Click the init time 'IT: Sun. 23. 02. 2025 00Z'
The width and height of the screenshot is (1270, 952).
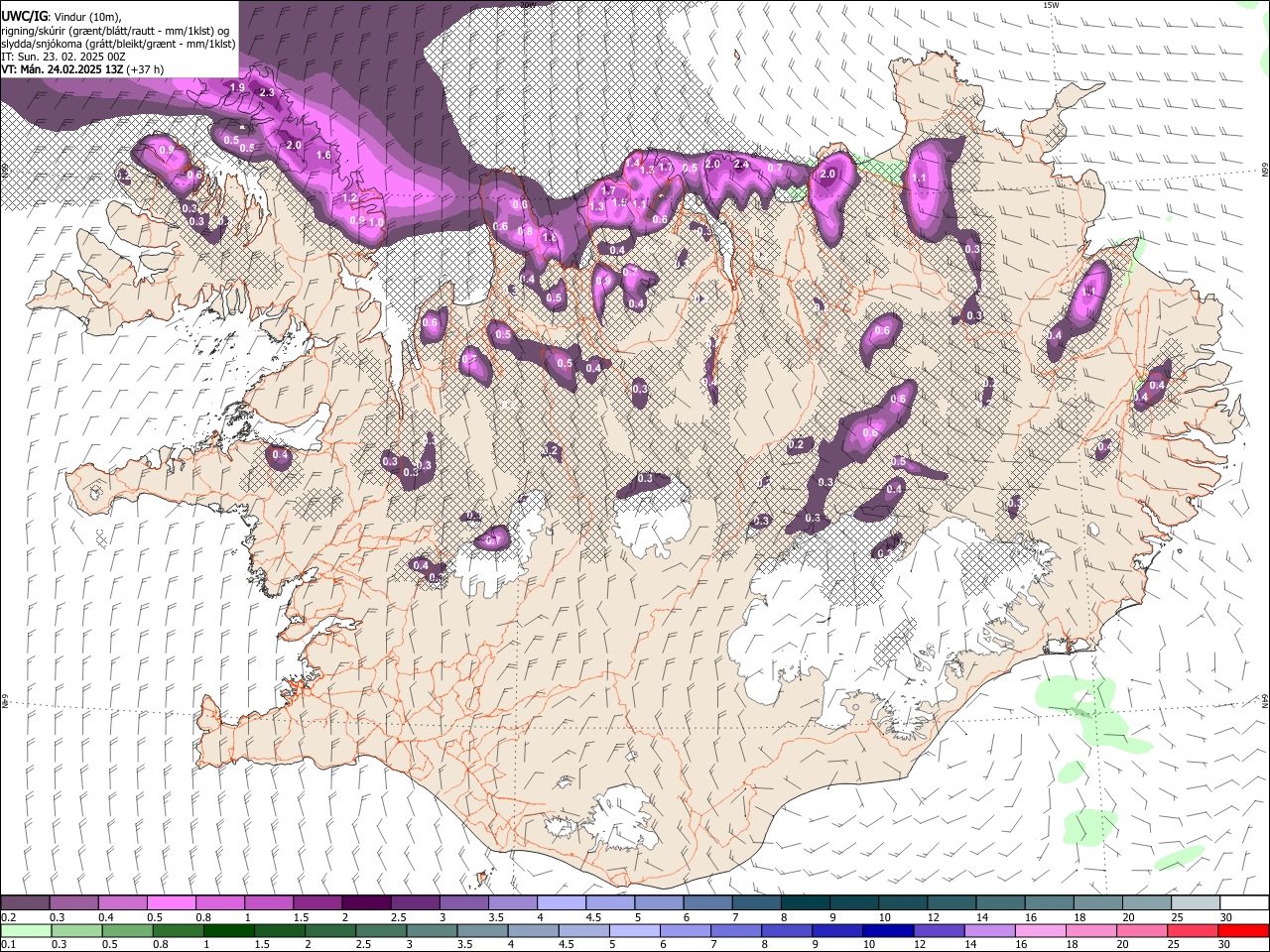(x=63, y=57)
